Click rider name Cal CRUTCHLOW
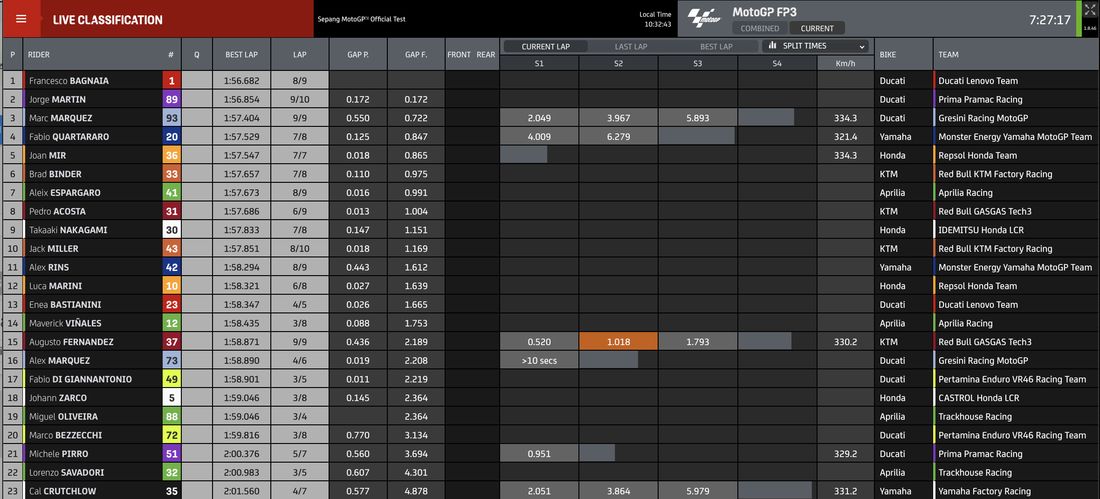This screenshot has height=499, width=1100. (62, 491)
